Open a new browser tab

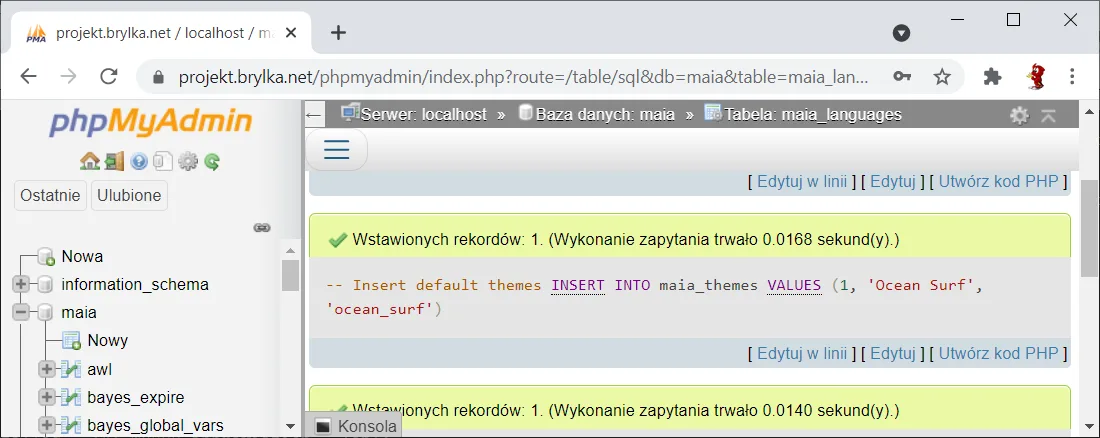[338, 33]
